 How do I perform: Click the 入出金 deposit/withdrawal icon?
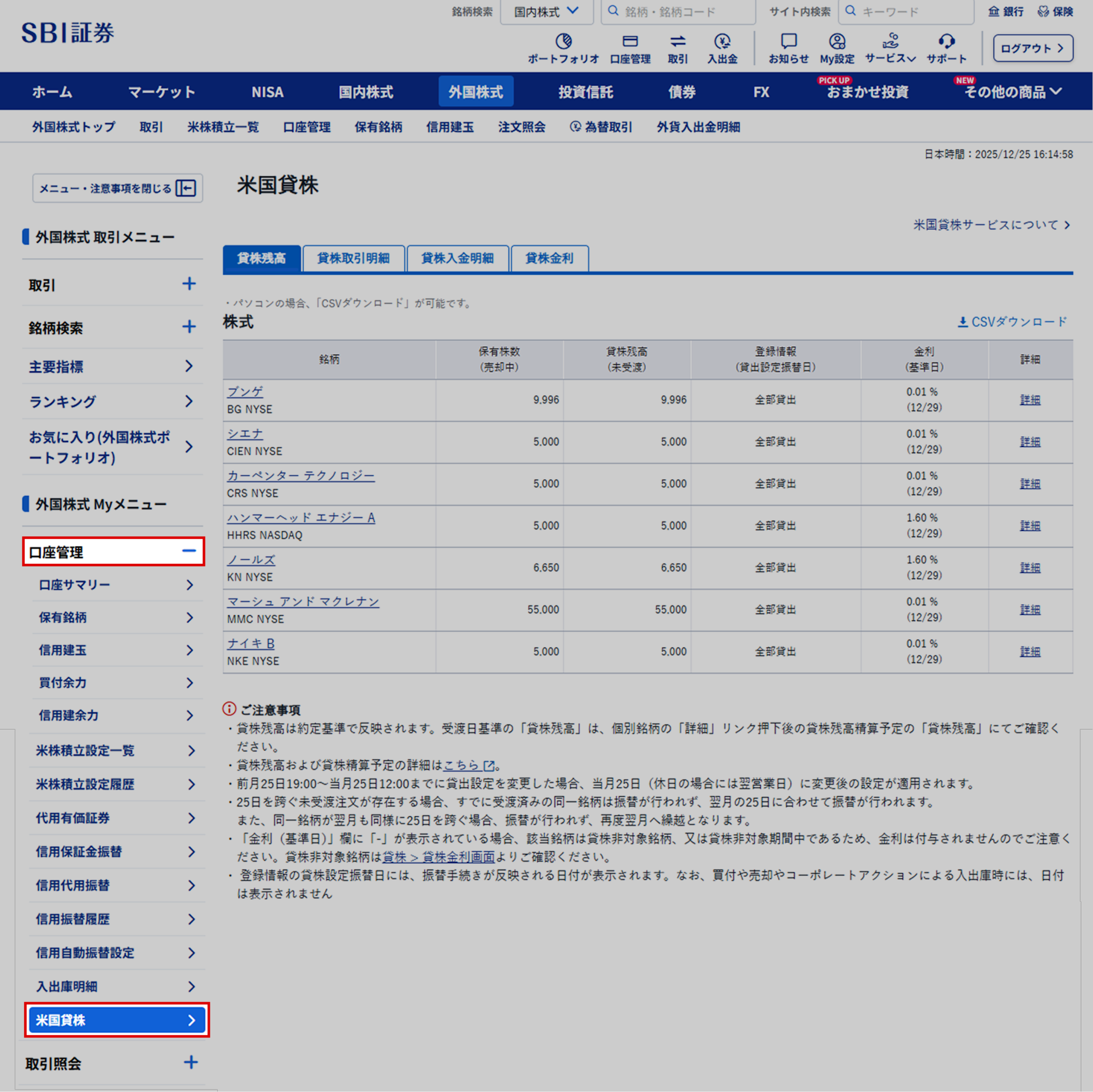pos(723,48)
